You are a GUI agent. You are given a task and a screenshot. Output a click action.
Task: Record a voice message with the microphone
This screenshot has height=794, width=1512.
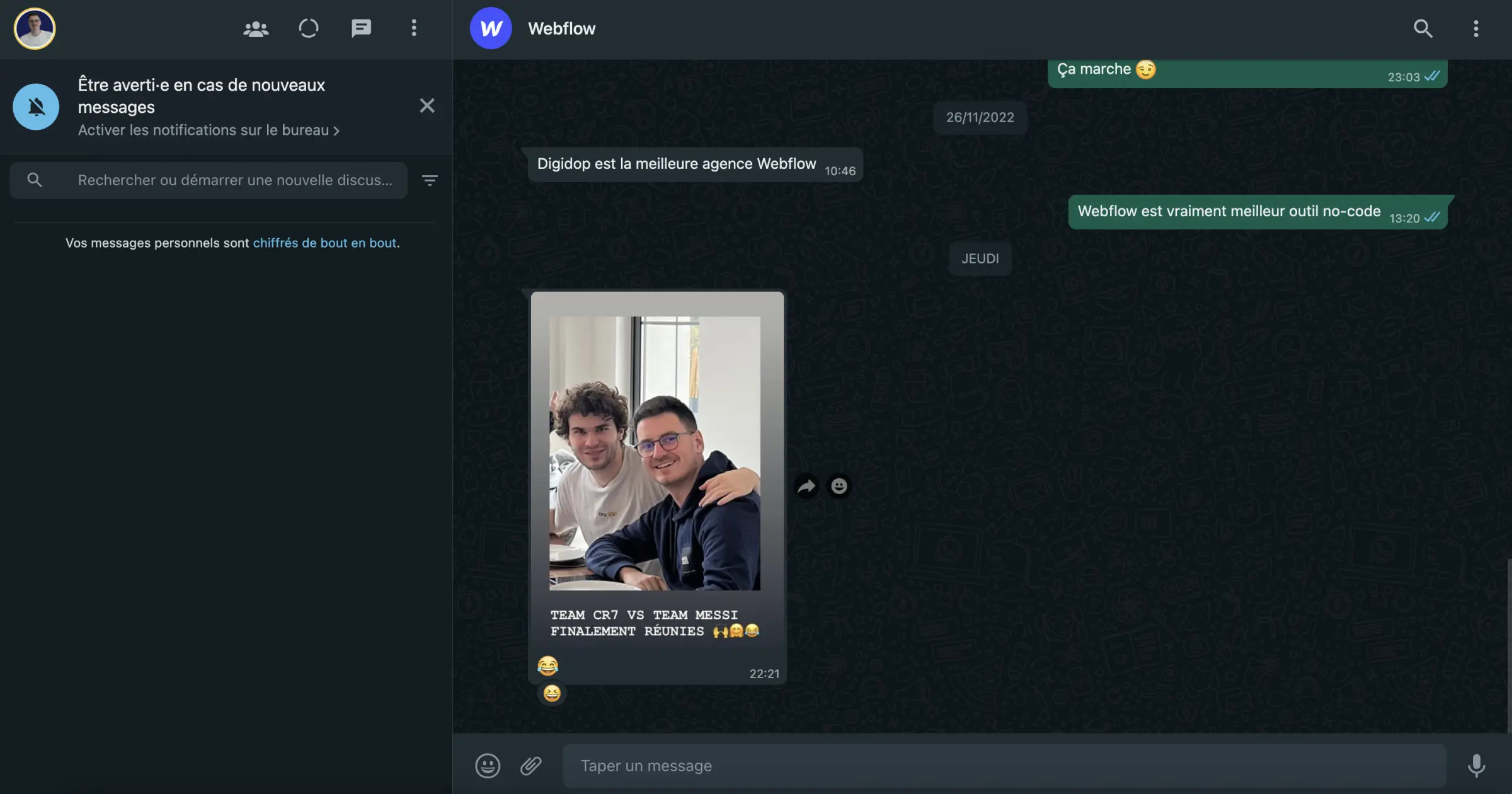click(x=1476, y=766)
